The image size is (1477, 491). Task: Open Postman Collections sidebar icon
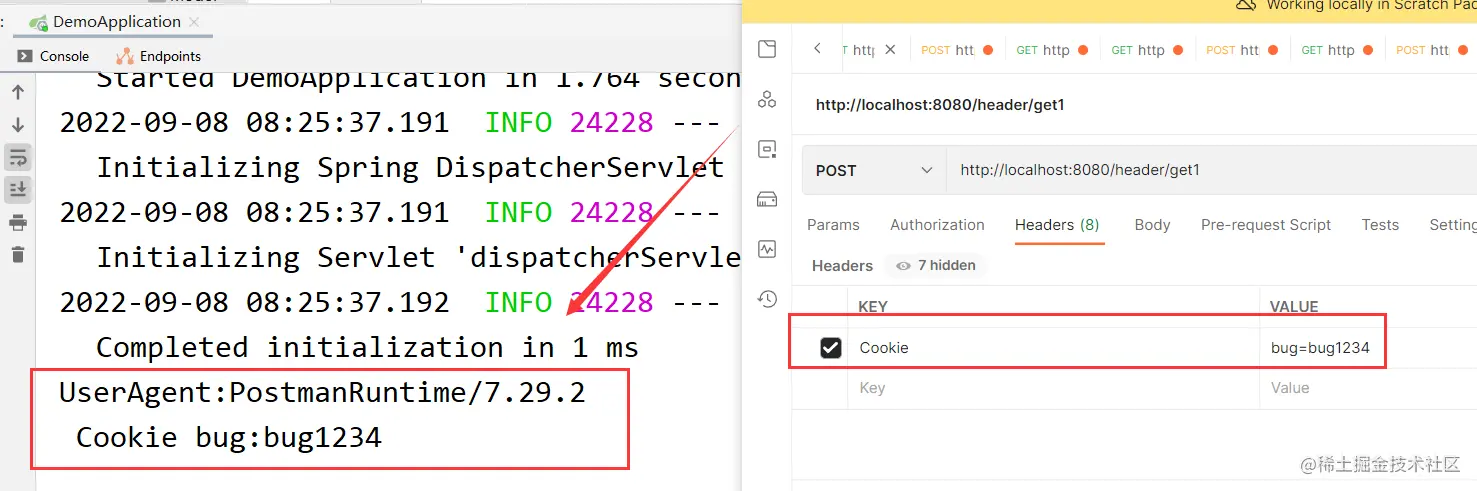click(x=767, y=49)
